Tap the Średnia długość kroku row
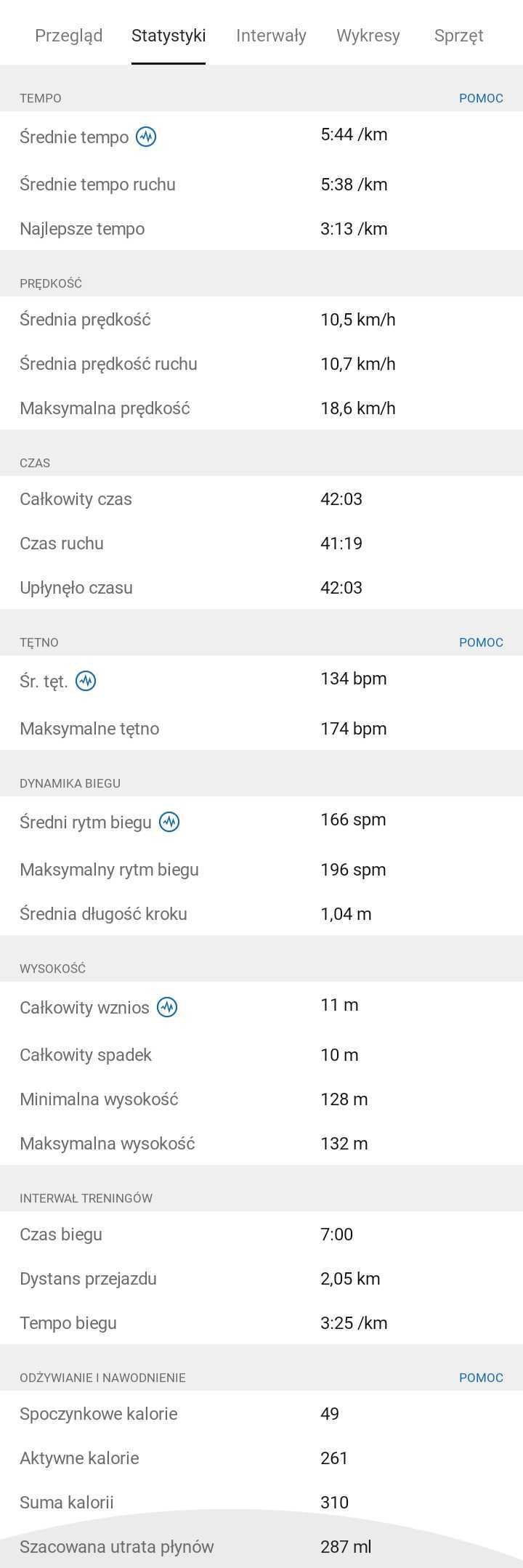523x1568 pixels. 261,914
